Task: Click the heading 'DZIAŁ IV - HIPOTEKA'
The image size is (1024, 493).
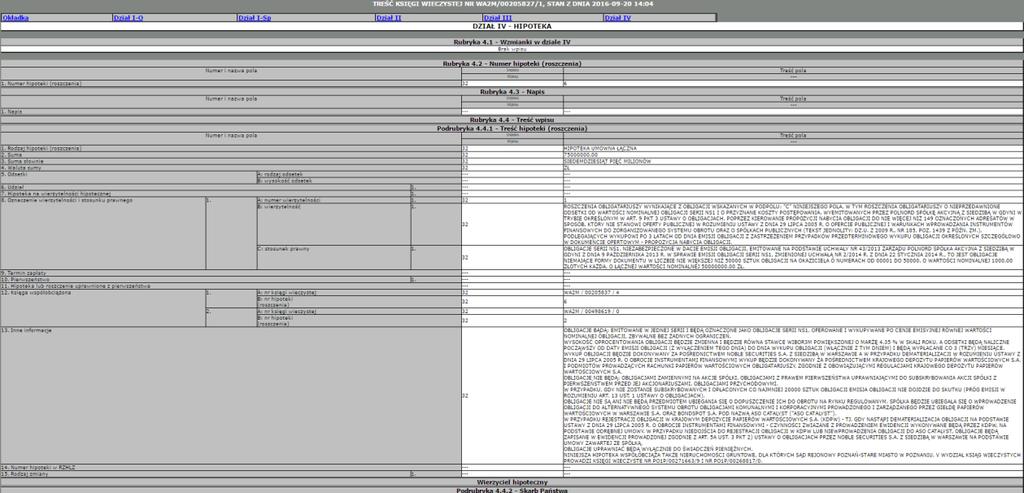Action: pyautogui.click(x=511, y=26)
